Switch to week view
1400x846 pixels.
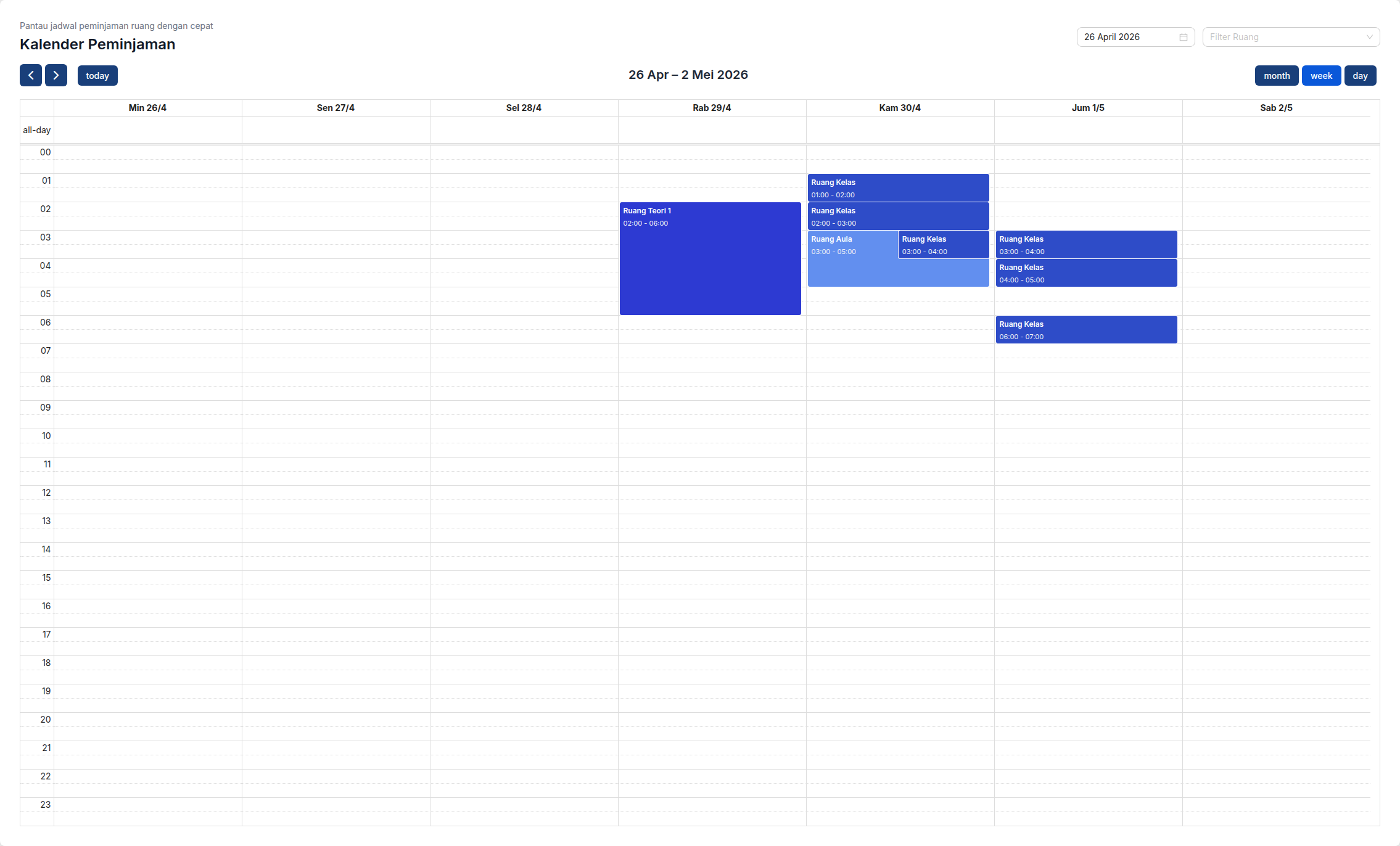tap(1321, 76)
